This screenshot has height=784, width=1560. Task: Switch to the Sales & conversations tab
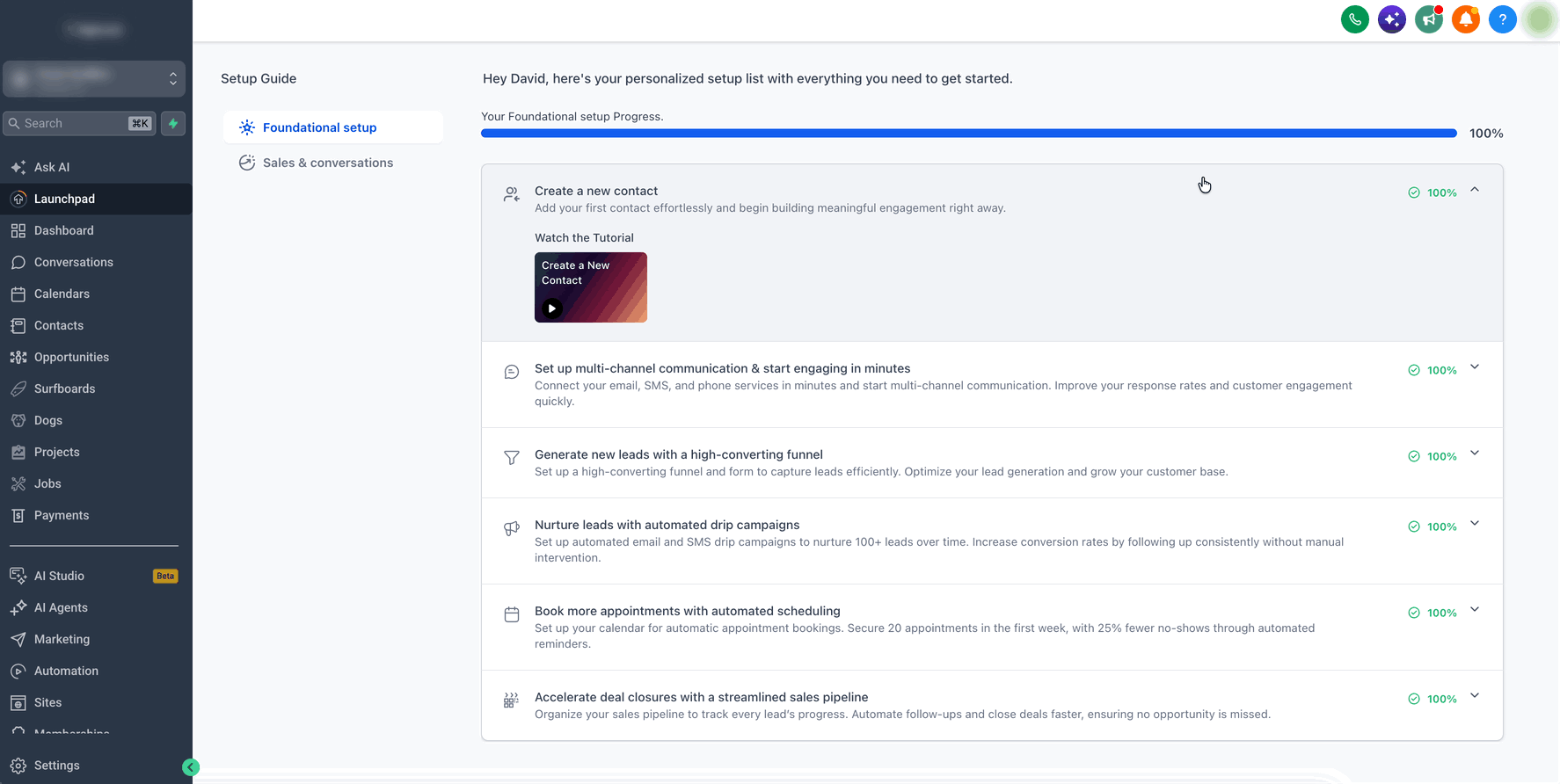(x=333, y=163)
